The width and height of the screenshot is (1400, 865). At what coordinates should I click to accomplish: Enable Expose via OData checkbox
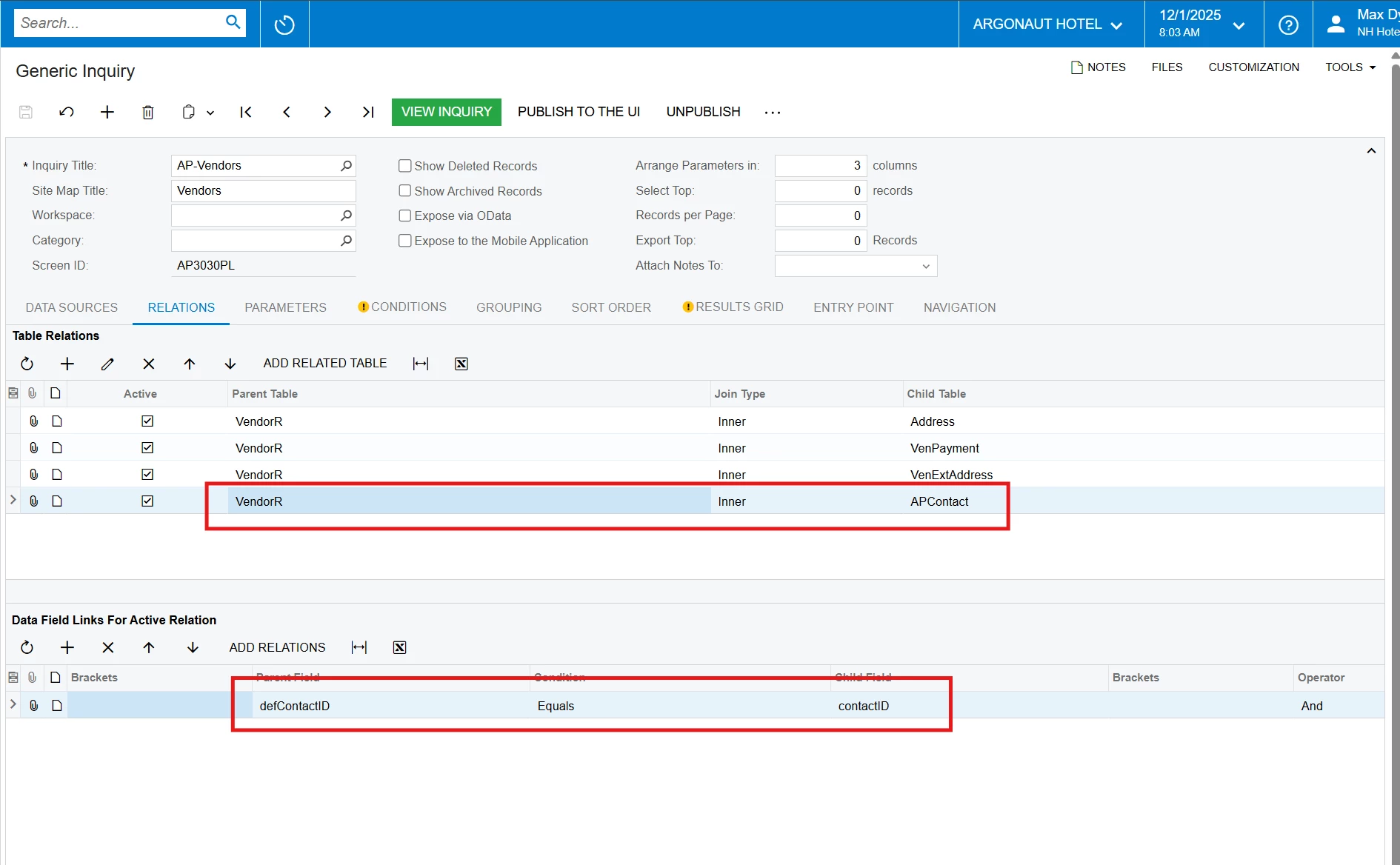pyautogui.click(x=405, y=216)
